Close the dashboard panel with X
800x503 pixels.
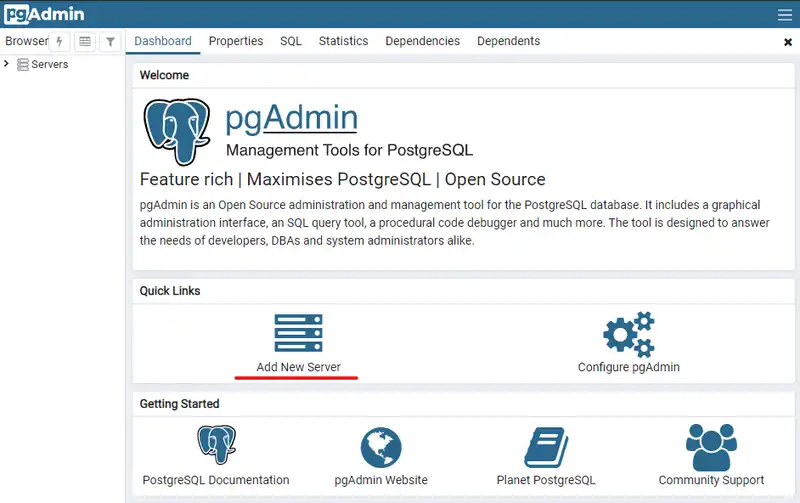coord(787,42)
